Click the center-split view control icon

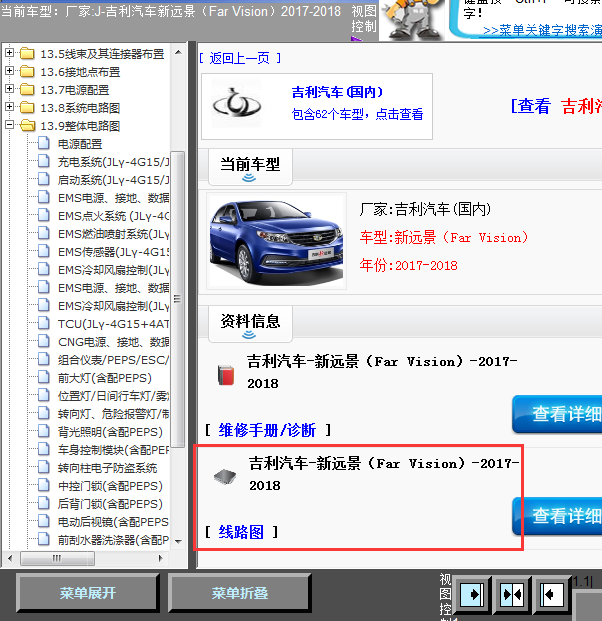512,594
